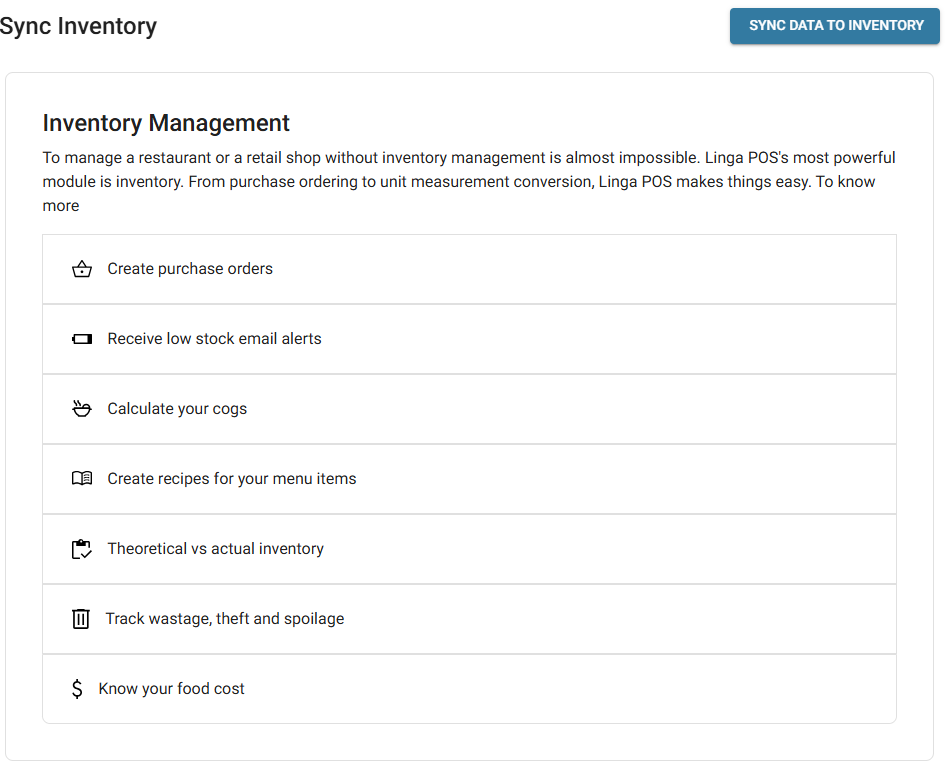The image size is (946, 769).
Task: Select the clipboard checkmark icon for inventory
Action: pyautogui.click(x=82, y=549)
